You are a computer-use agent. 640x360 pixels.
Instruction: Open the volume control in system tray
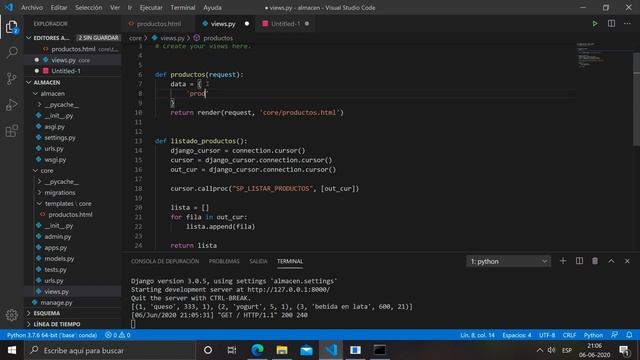point(551,350)
